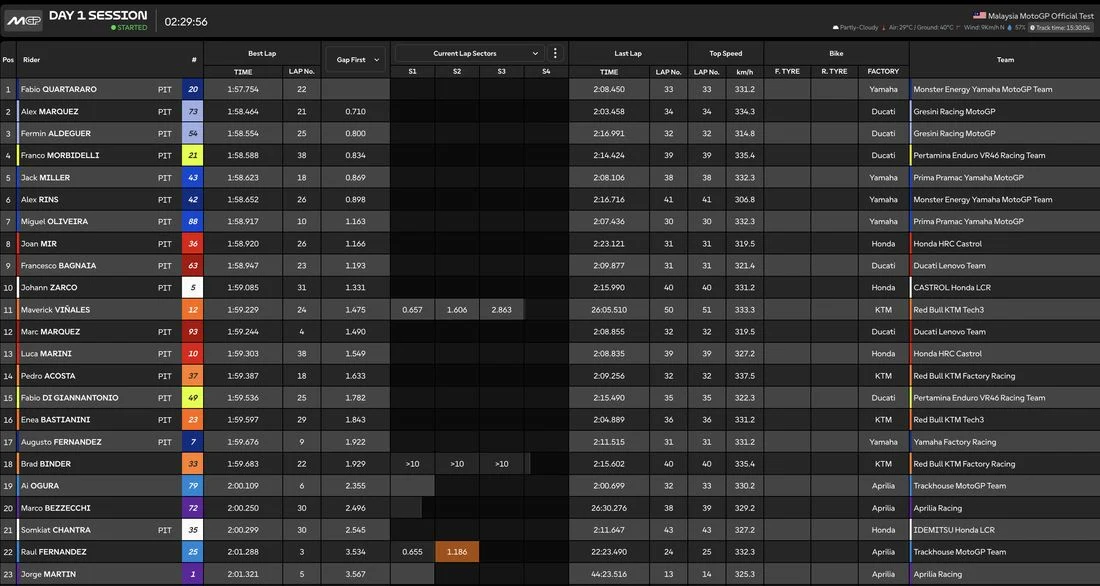Screen dimensions: 1100x586
Task: Select rider Franco MORBIDELLI
Action: [60, 155]
